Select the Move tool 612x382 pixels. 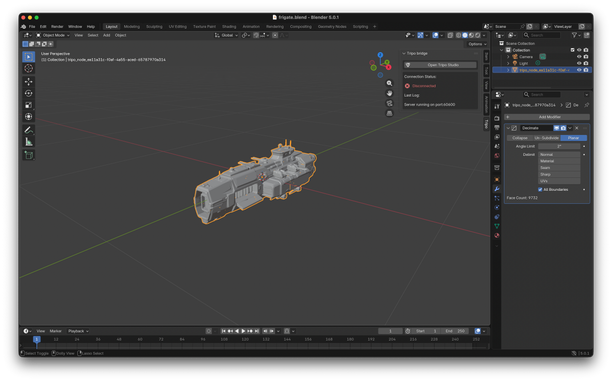(28, 82)
